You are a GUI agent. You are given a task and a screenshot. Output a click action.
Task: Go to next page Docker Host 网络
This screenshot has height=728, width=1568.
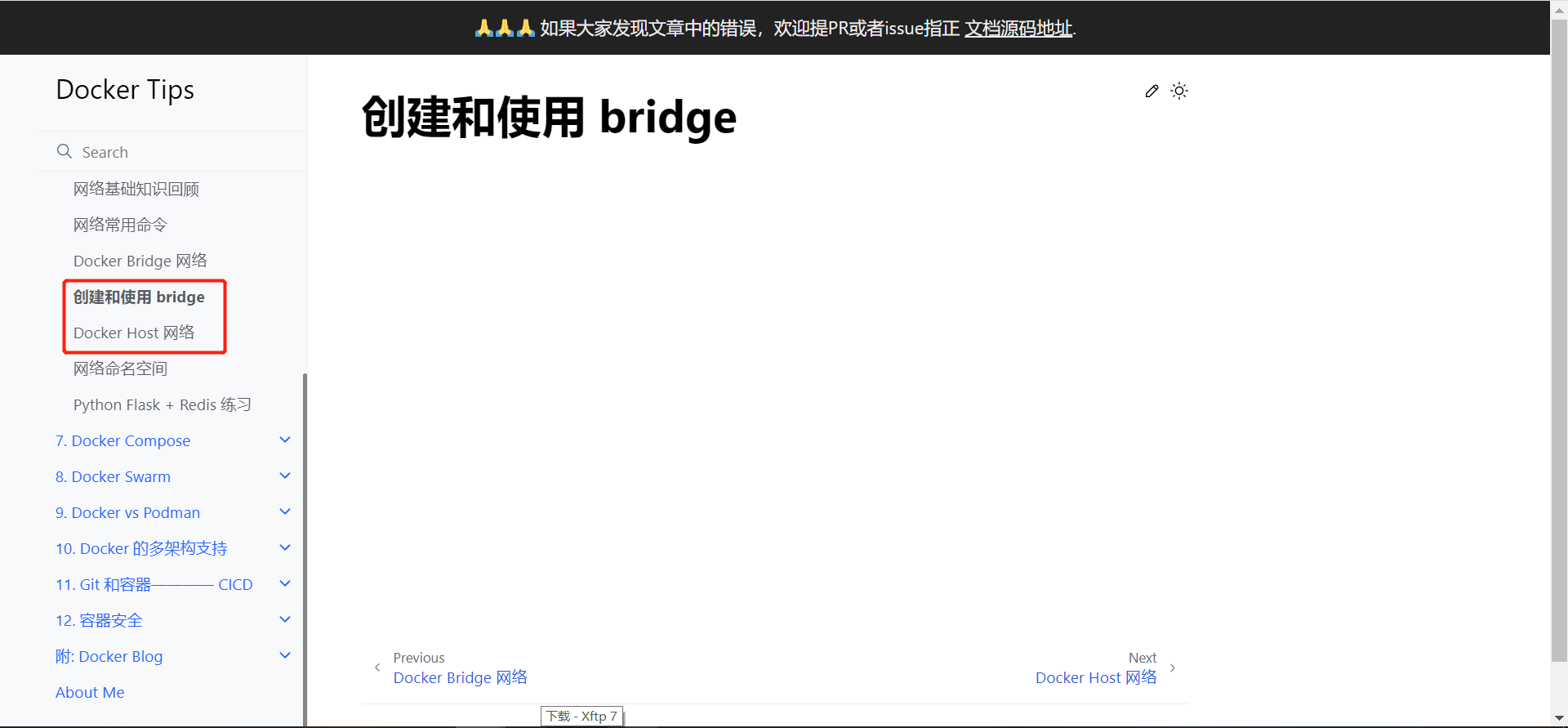[x=1096, y=677]
